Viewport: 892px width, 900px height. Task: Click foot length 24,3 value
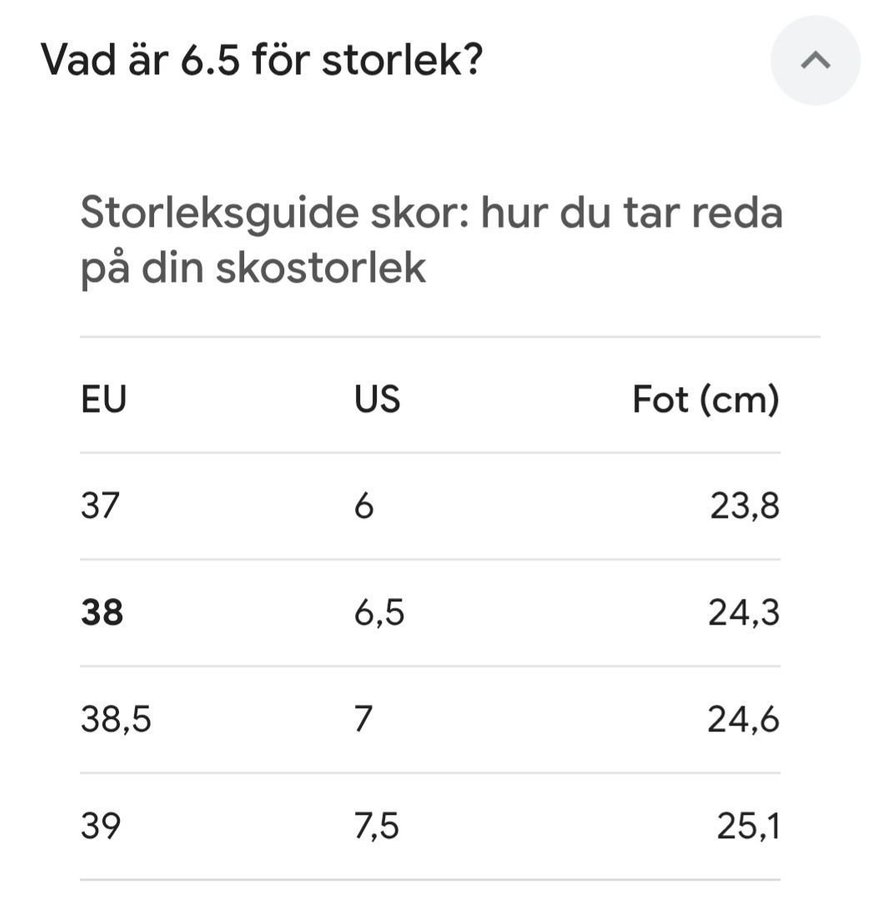pos(743,613)
